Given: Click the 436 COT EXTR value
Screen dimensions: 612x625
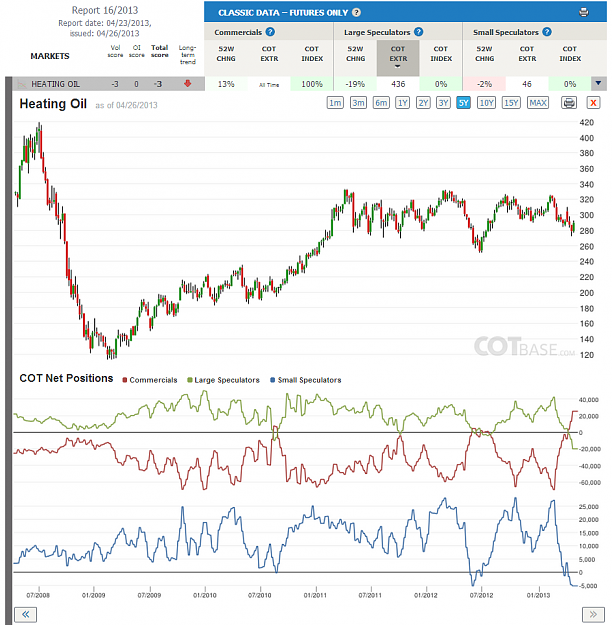Looking at the screenshot, I should click(x=398, y=84).
